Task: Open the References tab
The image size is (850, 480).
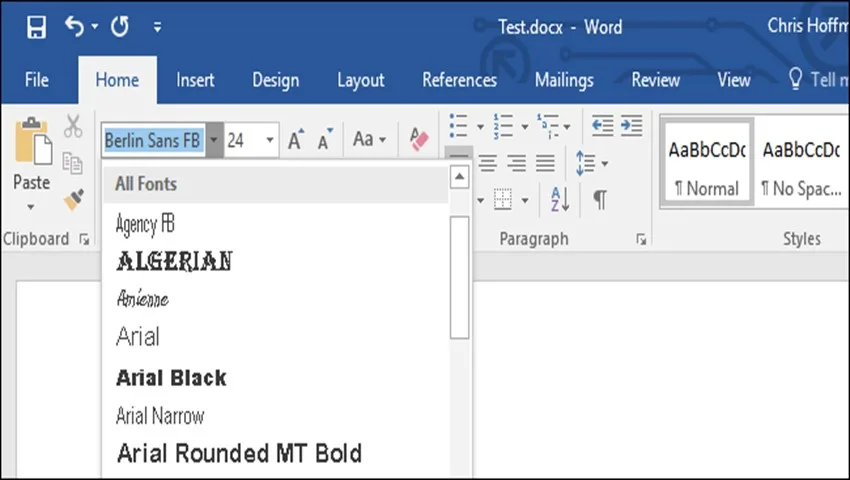Action: [459, 80]
